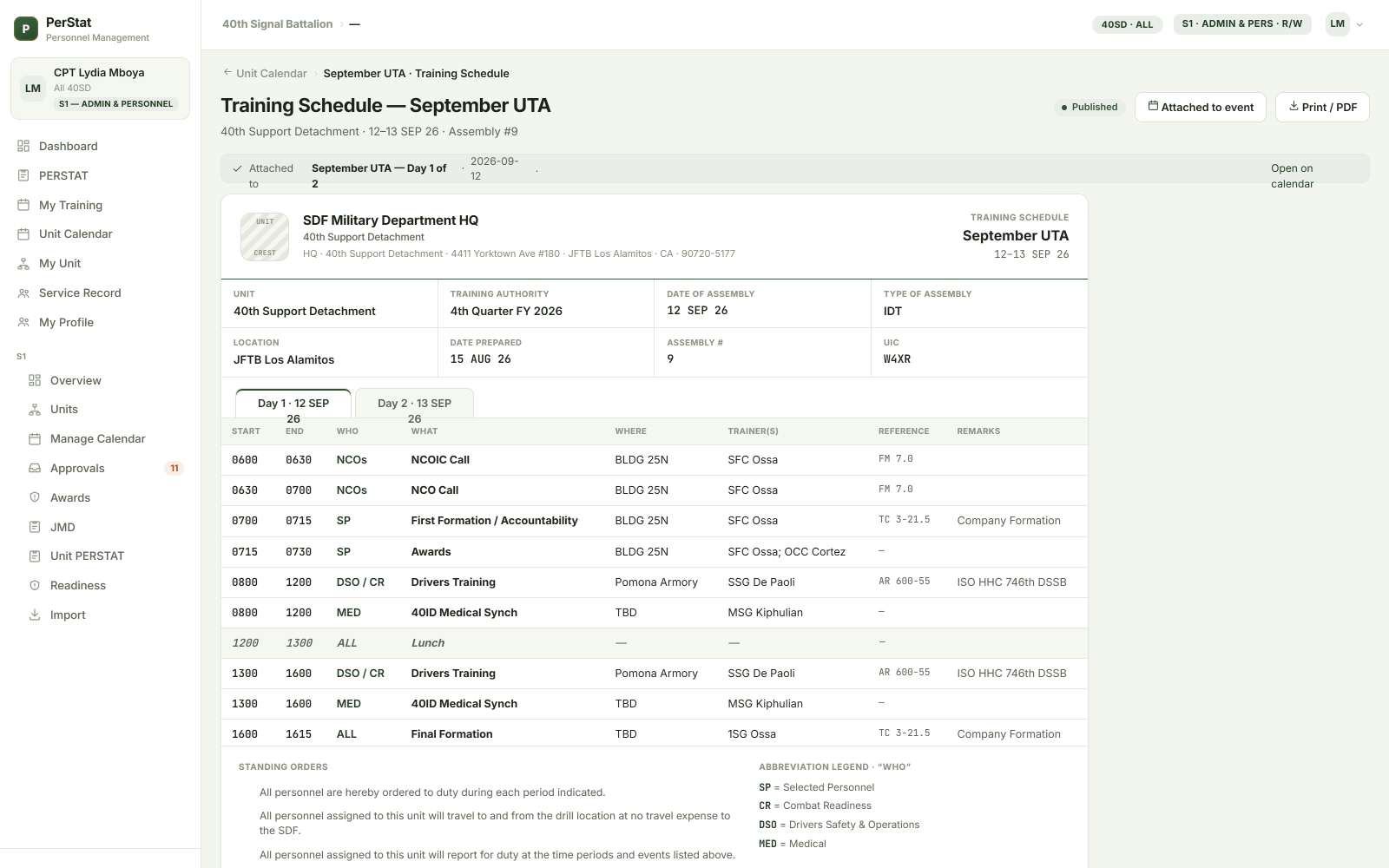The width and height of the screenshot is (1389, 868).
Task: Click the Approvals count badge 11
Action: coord(174,468)
